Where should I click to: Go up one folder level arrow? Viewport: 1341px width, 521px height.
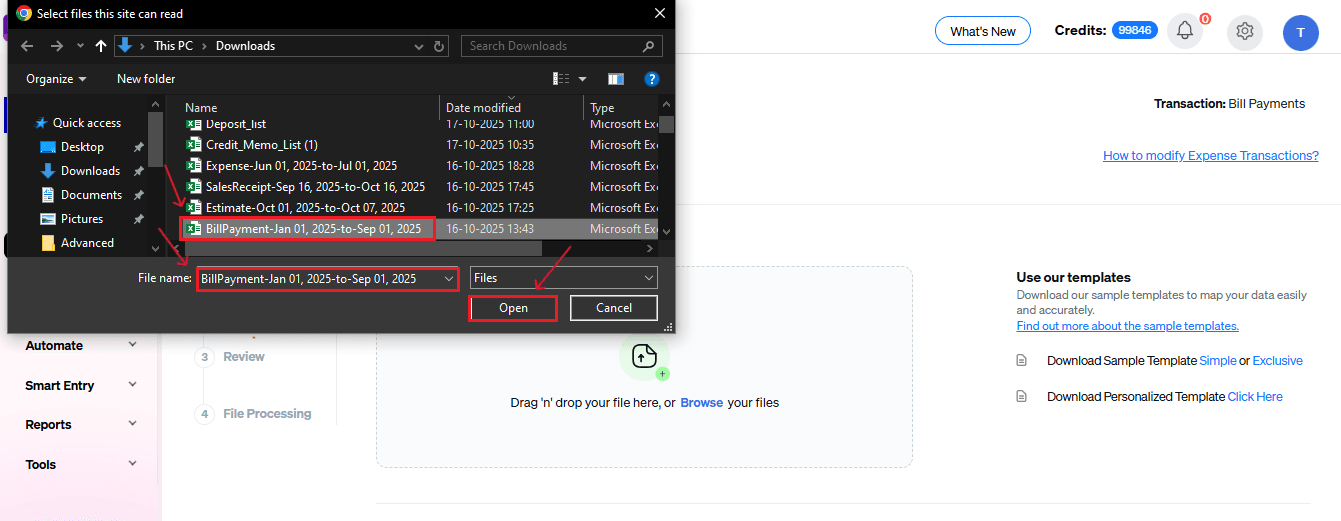(100, 46)
